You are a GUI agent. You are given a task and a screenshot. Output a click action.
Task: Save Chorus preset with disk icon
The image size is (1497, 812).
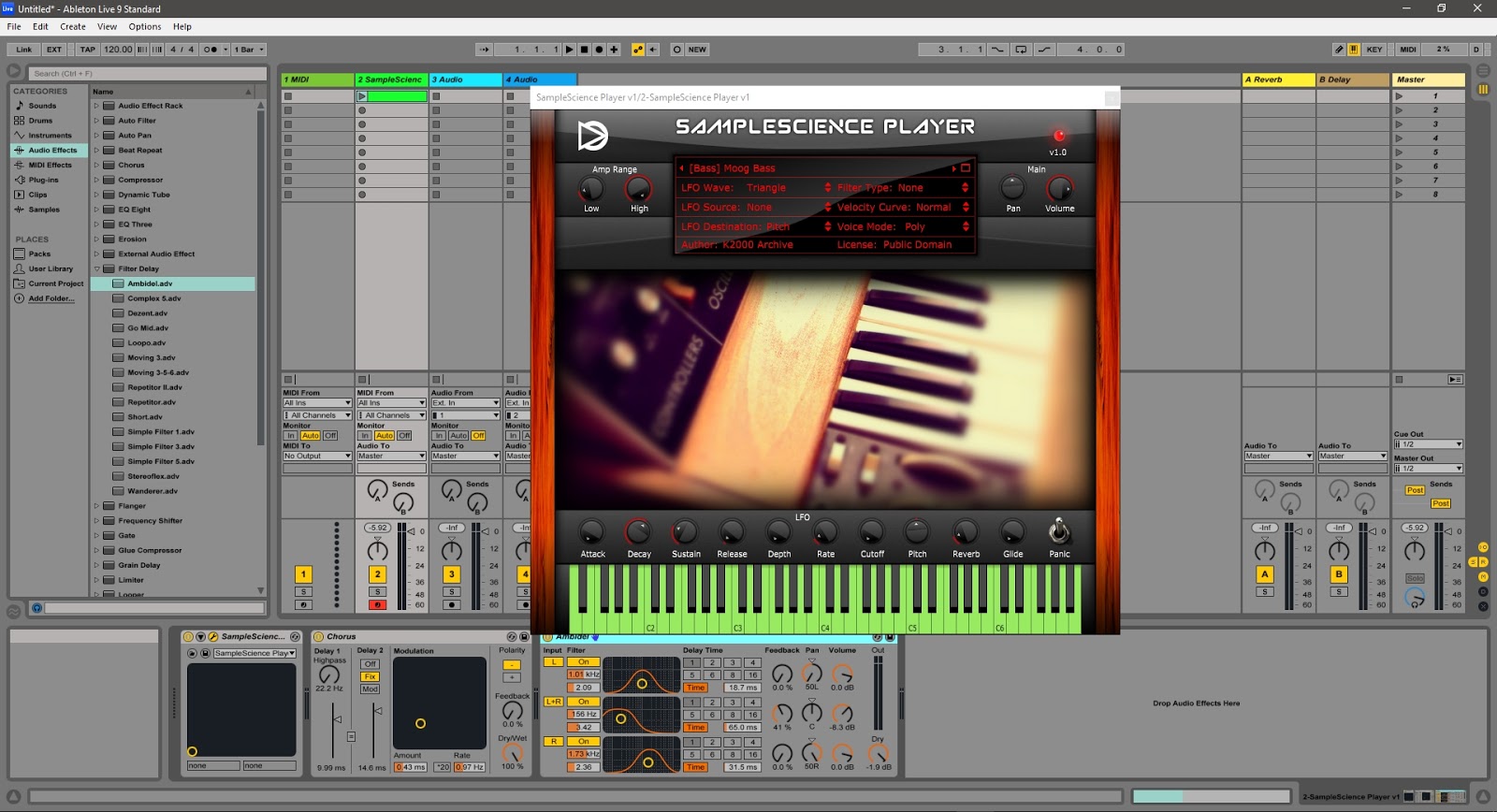524,637
